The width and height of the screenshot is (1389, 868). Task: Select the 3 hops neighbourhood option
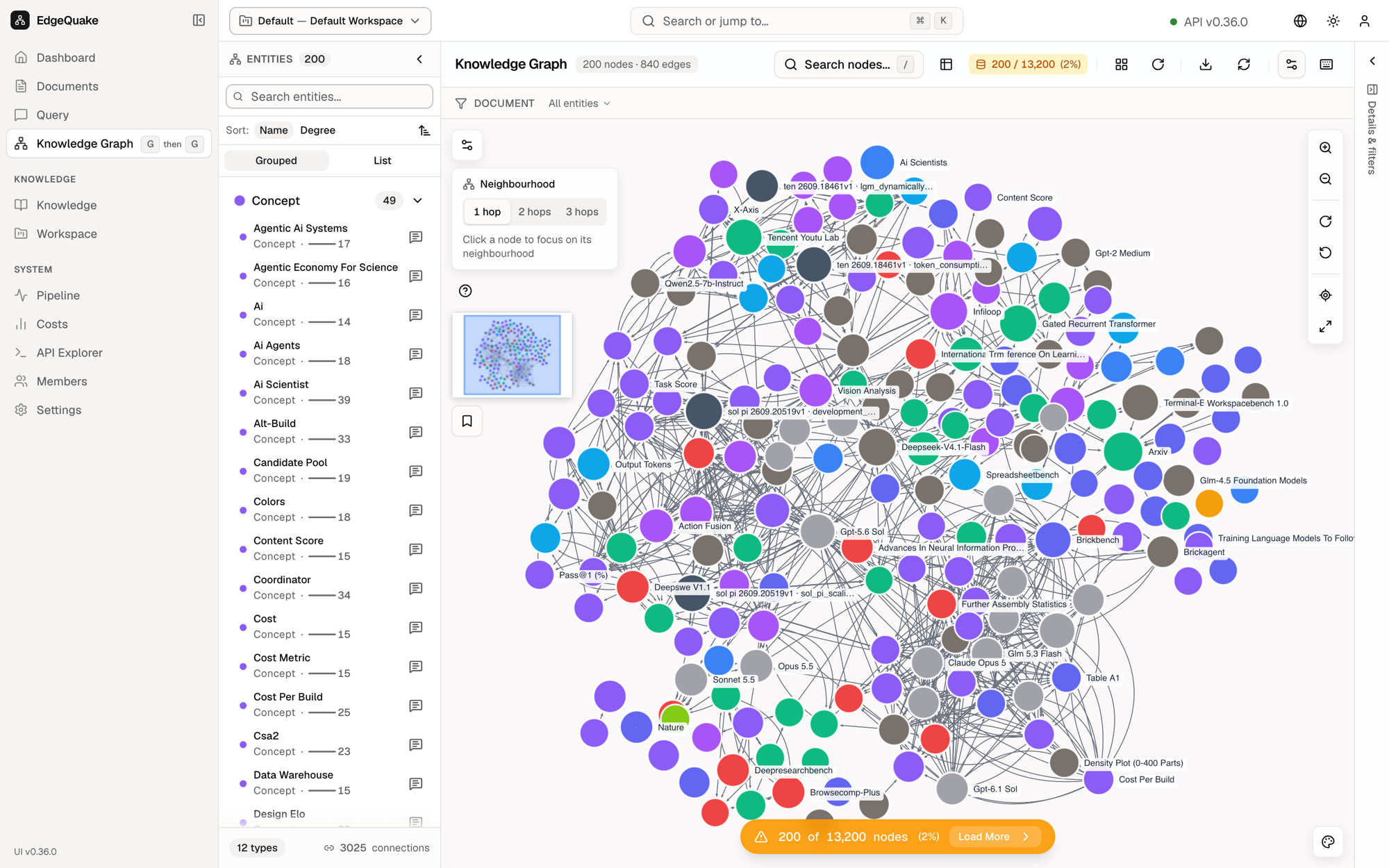pyautogui.click(x=581, y=212)
